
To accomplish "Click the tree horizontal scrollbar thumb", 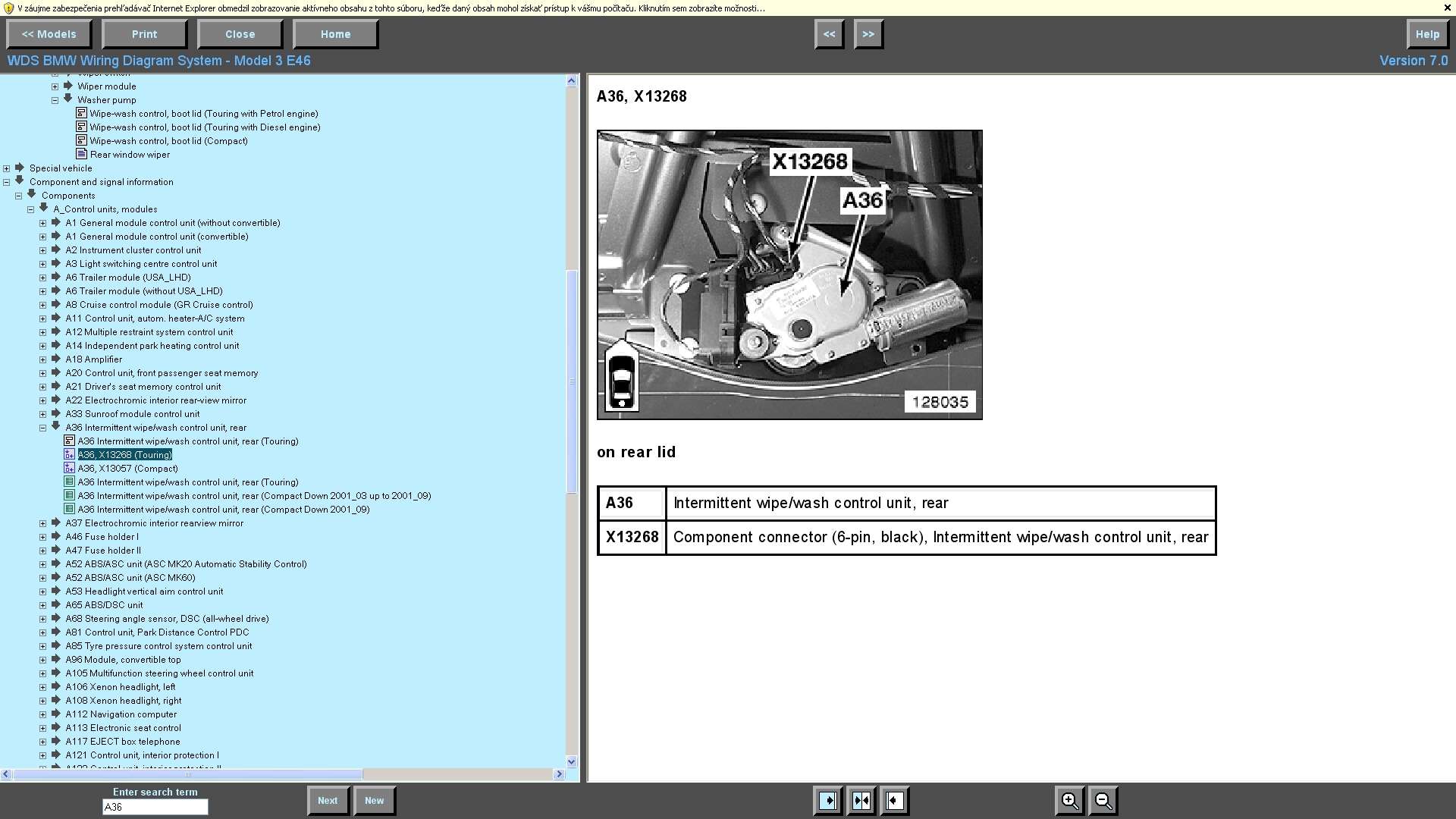I will (x=187, y=774).
